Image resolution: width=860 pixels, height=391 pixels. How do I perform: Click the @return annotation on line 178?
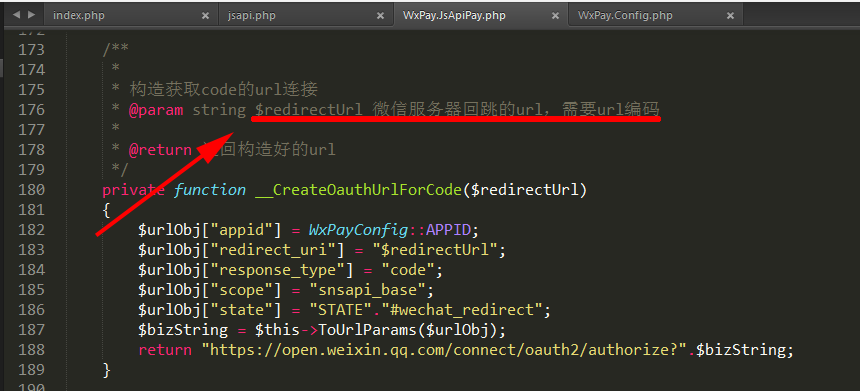pyautogui.click(x=160, y=150)
